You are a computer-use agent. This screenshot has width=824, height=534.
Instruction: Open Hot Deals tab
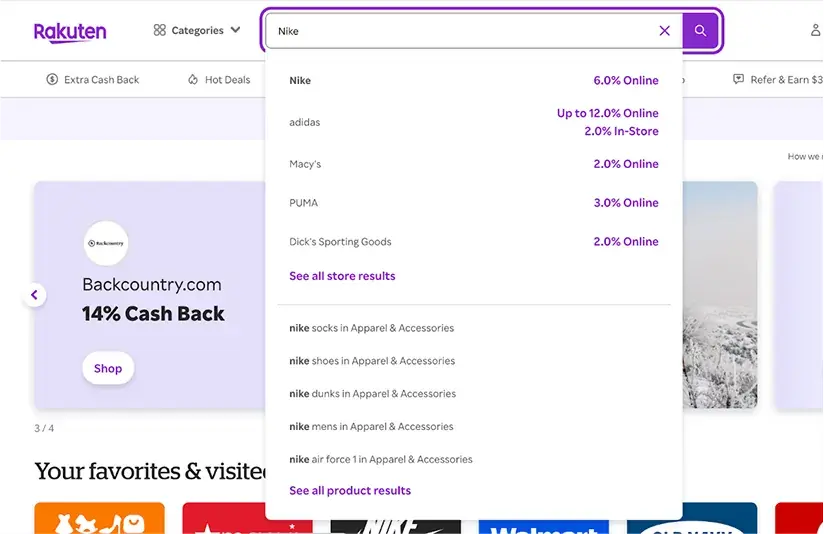click(219, 80)
